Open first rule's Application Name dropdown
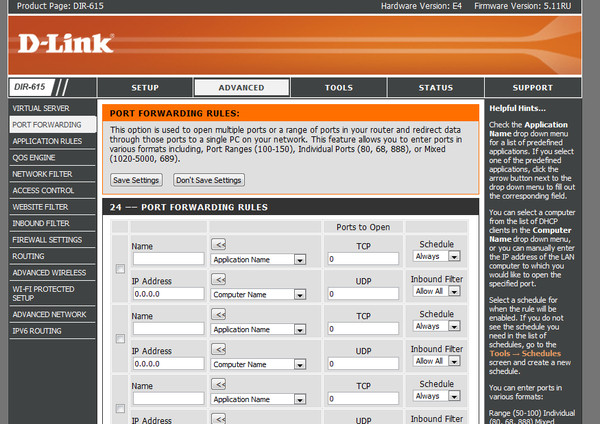 click(x=258, y=259)
